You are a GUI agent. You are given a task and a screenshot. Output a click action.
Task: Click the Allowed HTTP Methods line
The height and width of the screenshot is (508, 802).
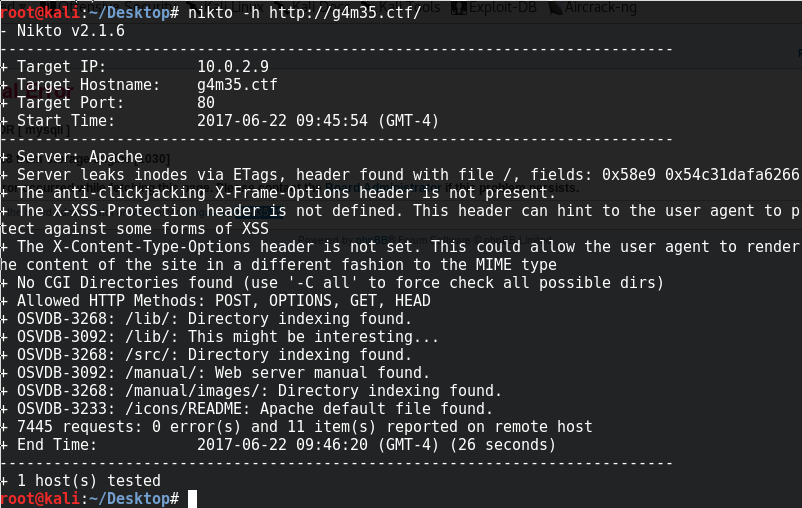click(224, 301)
